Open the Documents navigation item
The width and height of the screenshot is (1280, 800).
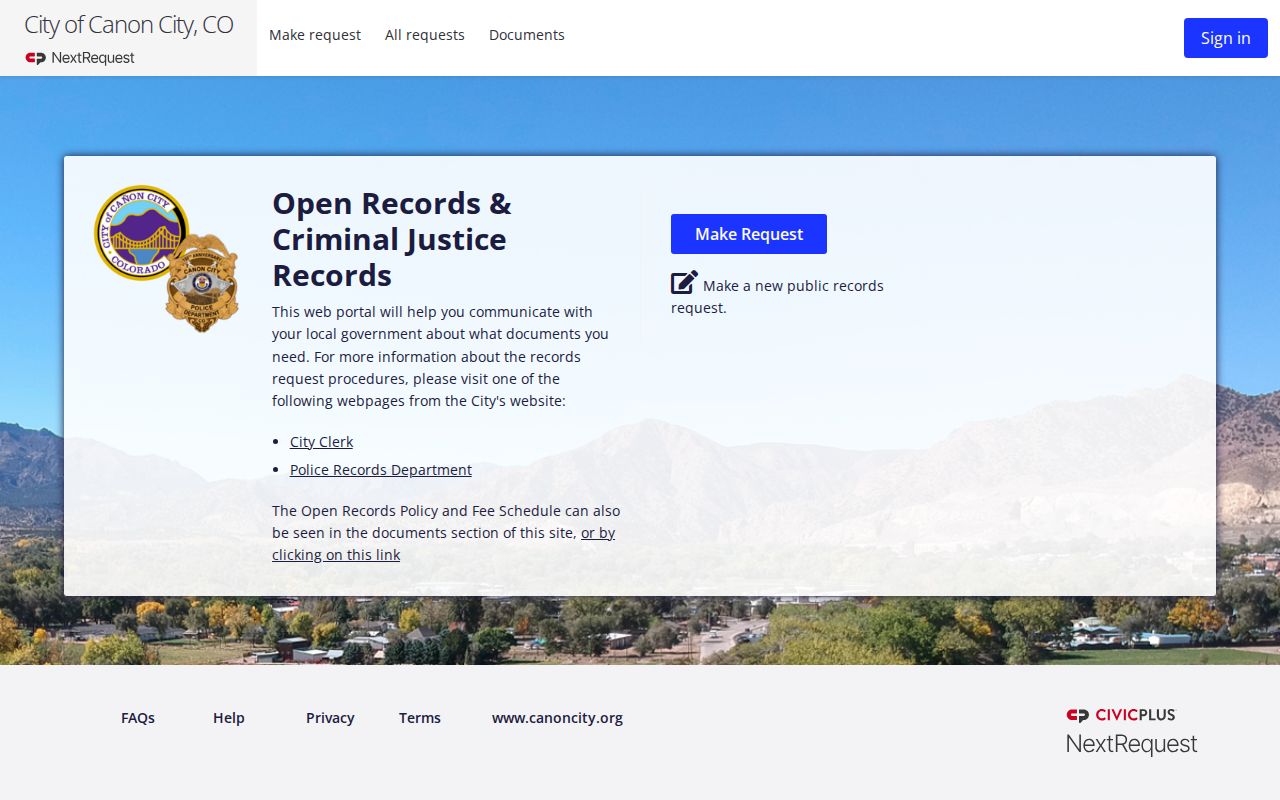pyautogui.click(x=527, y=35)
